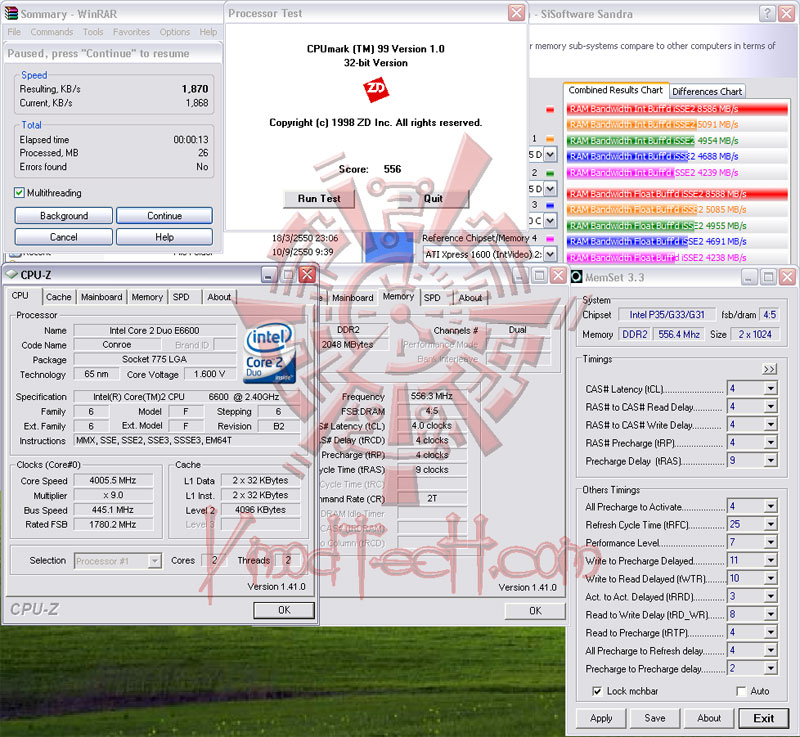The height and width of the screenshot is (737, 800).
Task: Click the Intel Core 2 Duo logo
Action: (269, 352)
